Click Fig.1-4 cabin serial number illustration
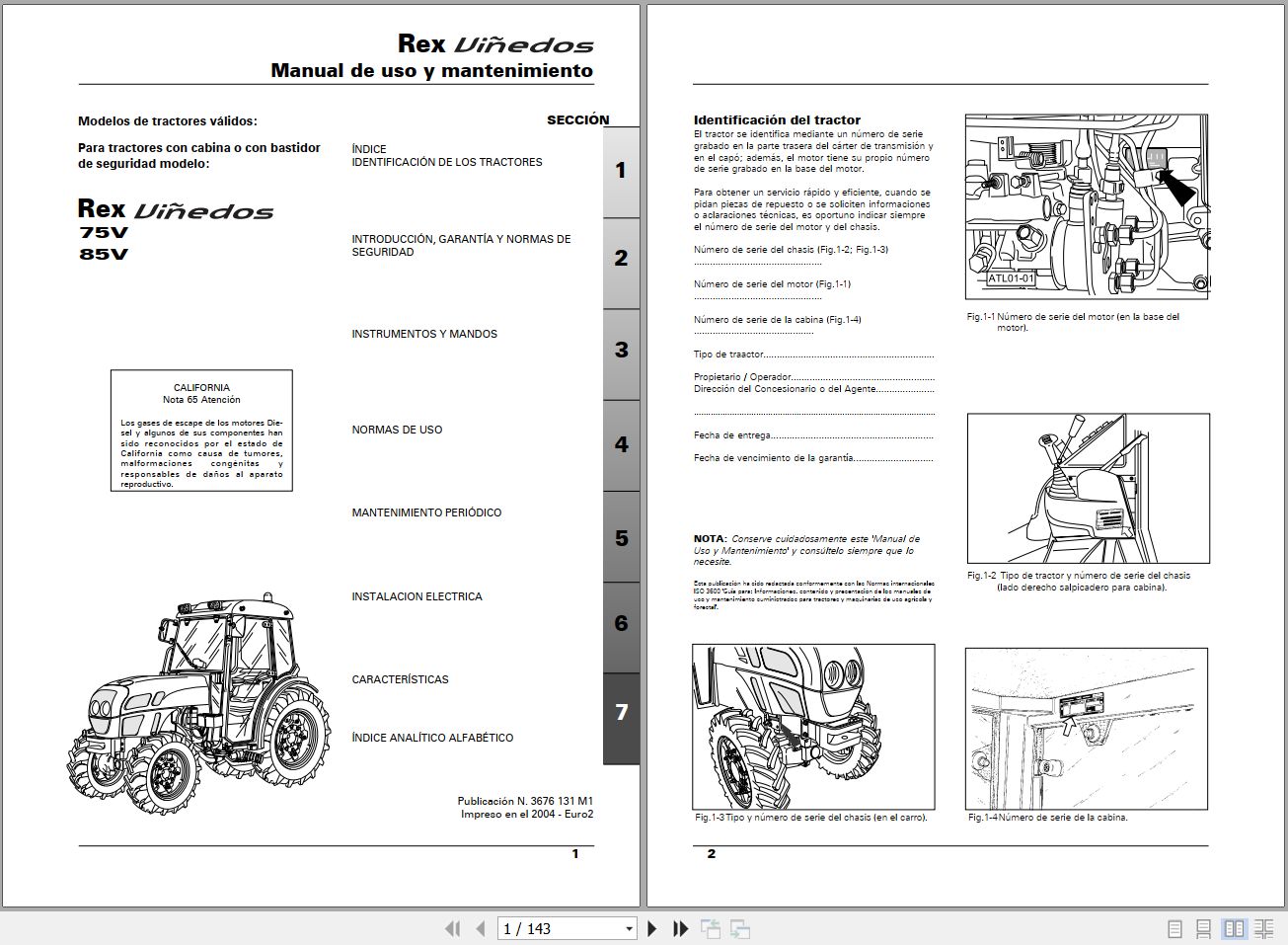 click(1087, 729)
